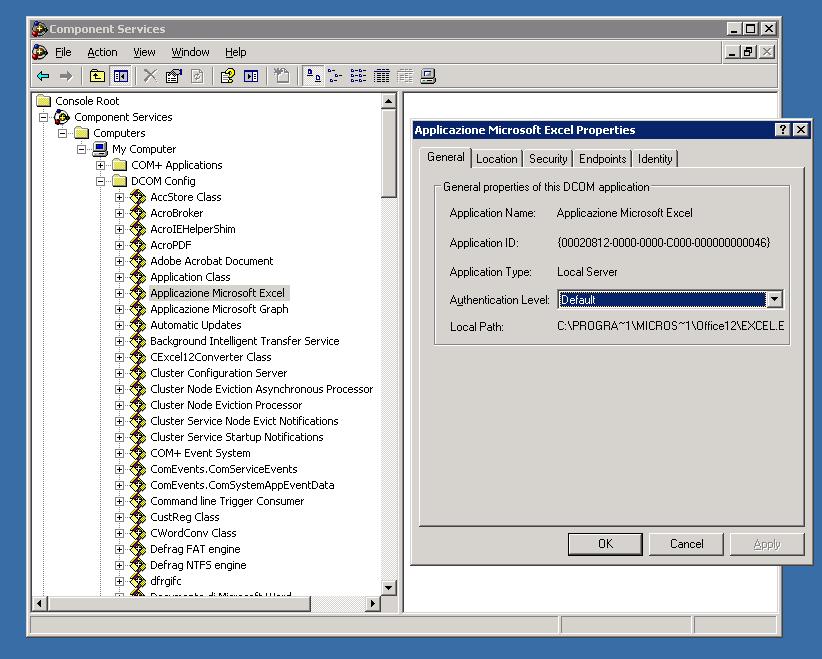
Task: Click the Console Root folder icon
Action: [44, 101]
